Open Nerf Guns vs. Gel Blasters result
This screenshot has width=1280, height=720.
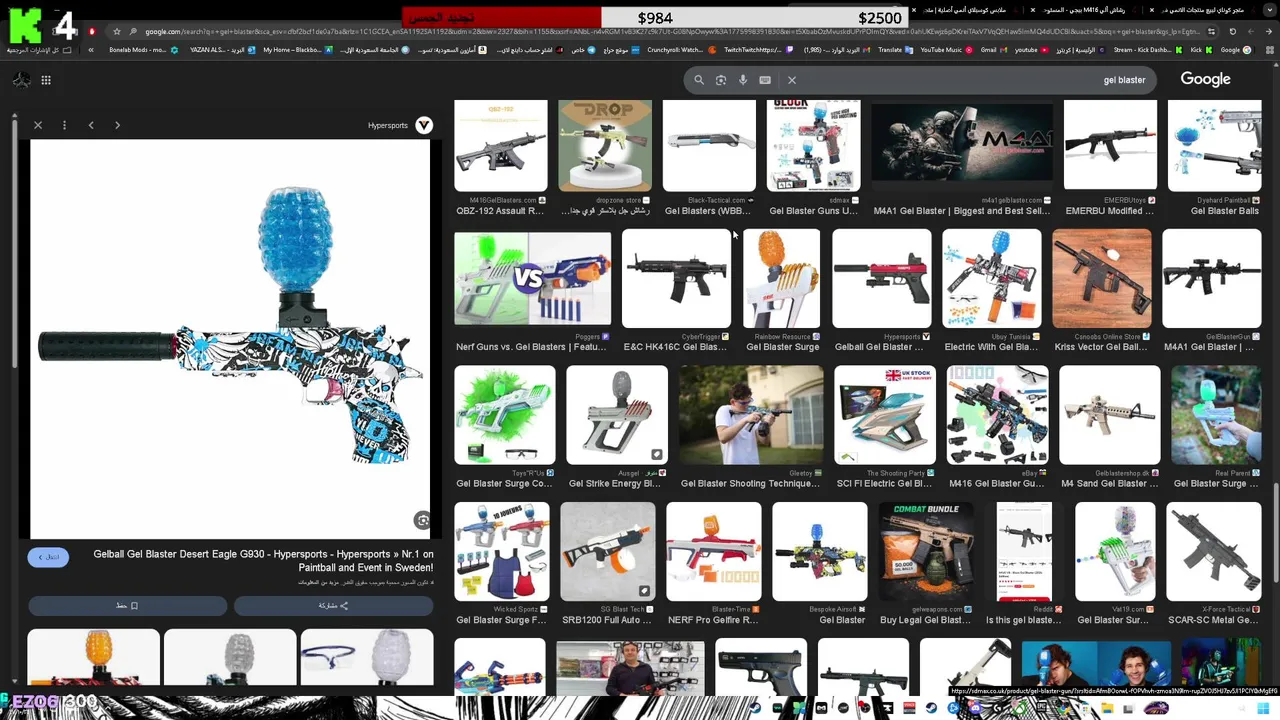pyautogui.click(x=532, y=279)
